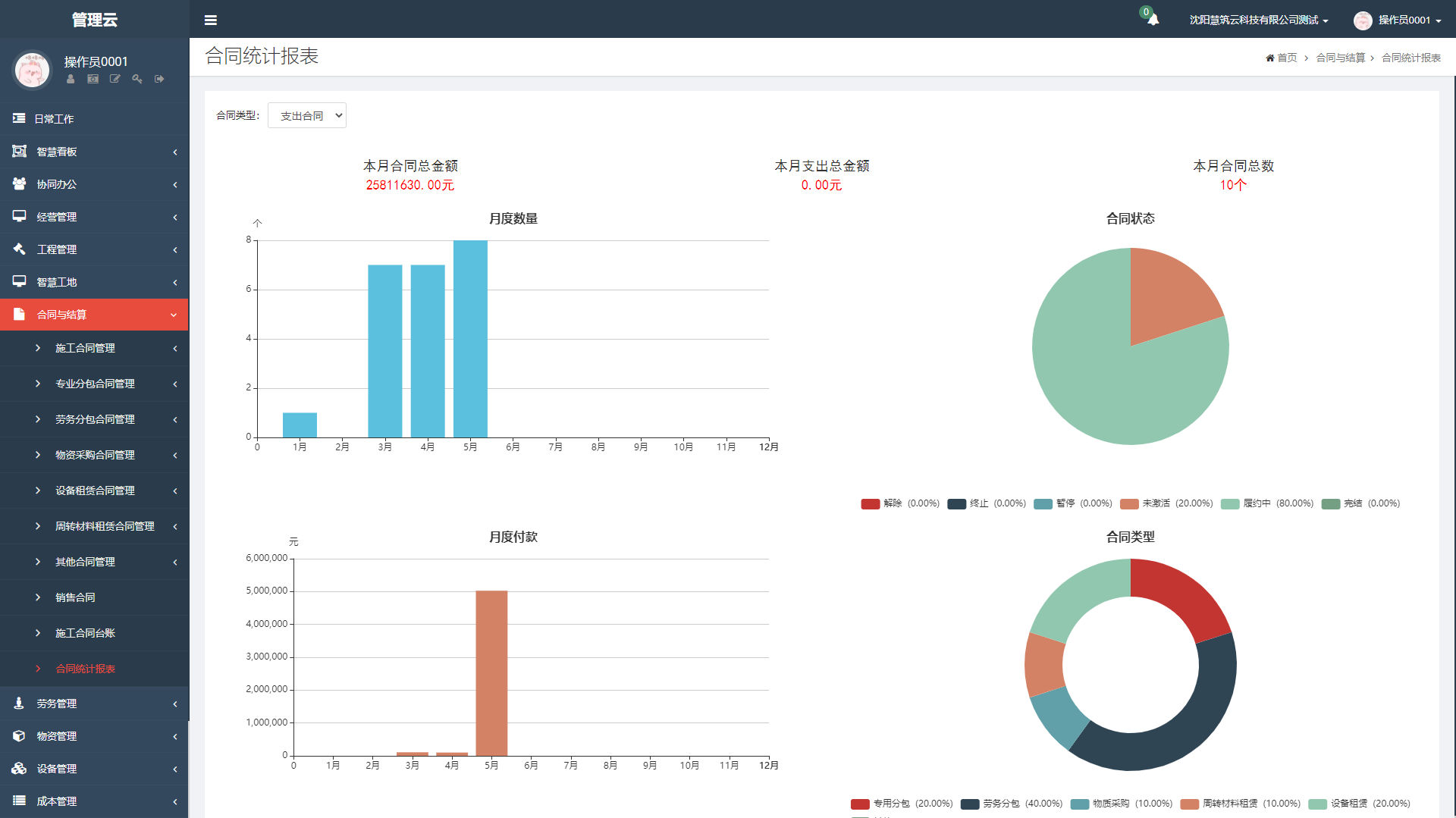The height and width of the screenshot is (818, 1456).
Task: Toggle 物质采购 legend entry
Action: point(1122,804)
